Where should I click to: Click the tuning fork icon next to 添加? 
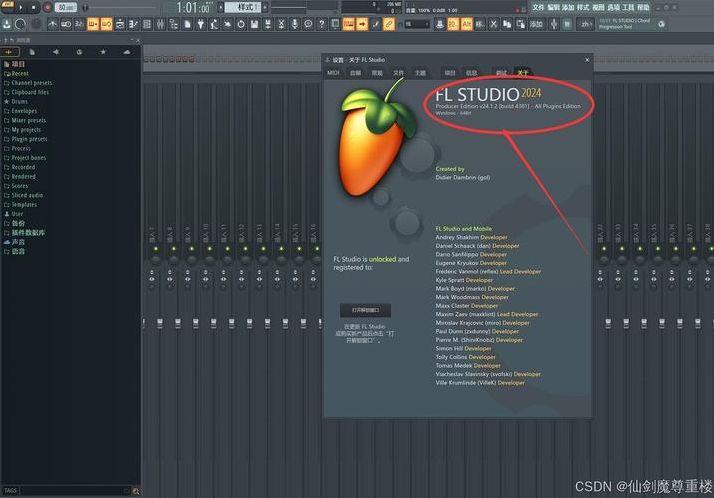(554, 24)
